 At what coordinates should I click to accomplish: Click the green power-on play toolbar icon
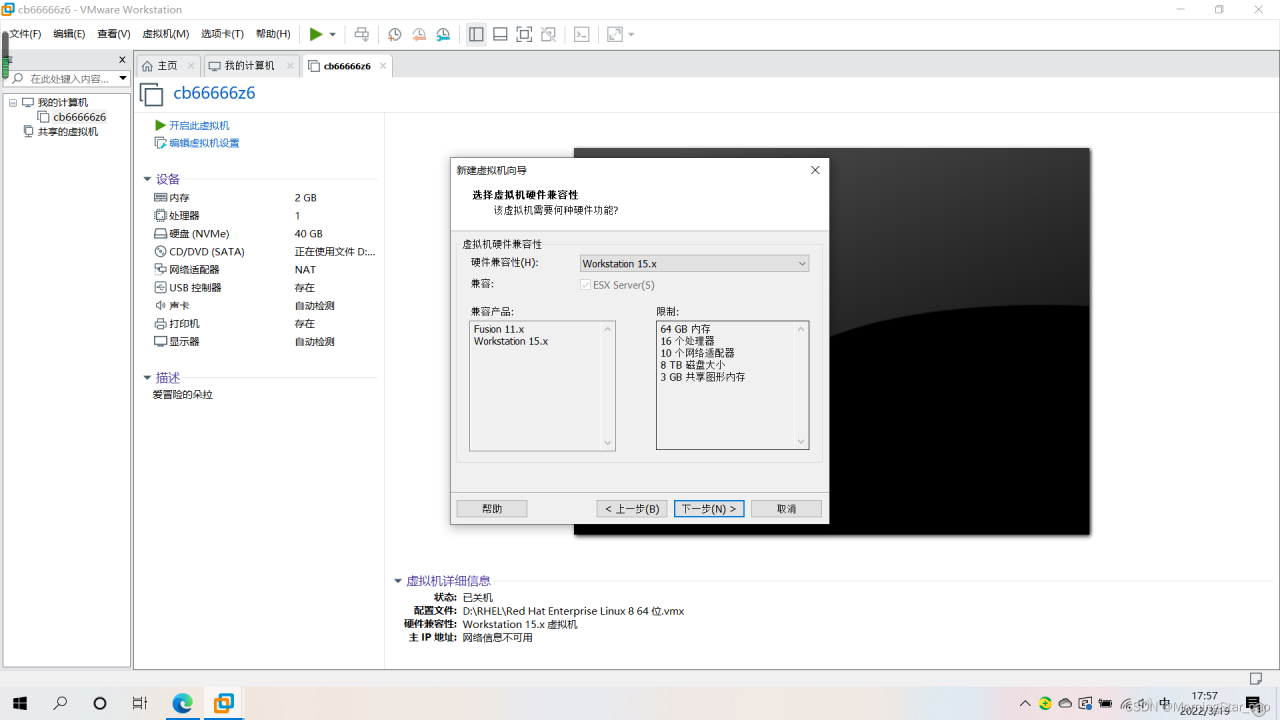(316, 35)
